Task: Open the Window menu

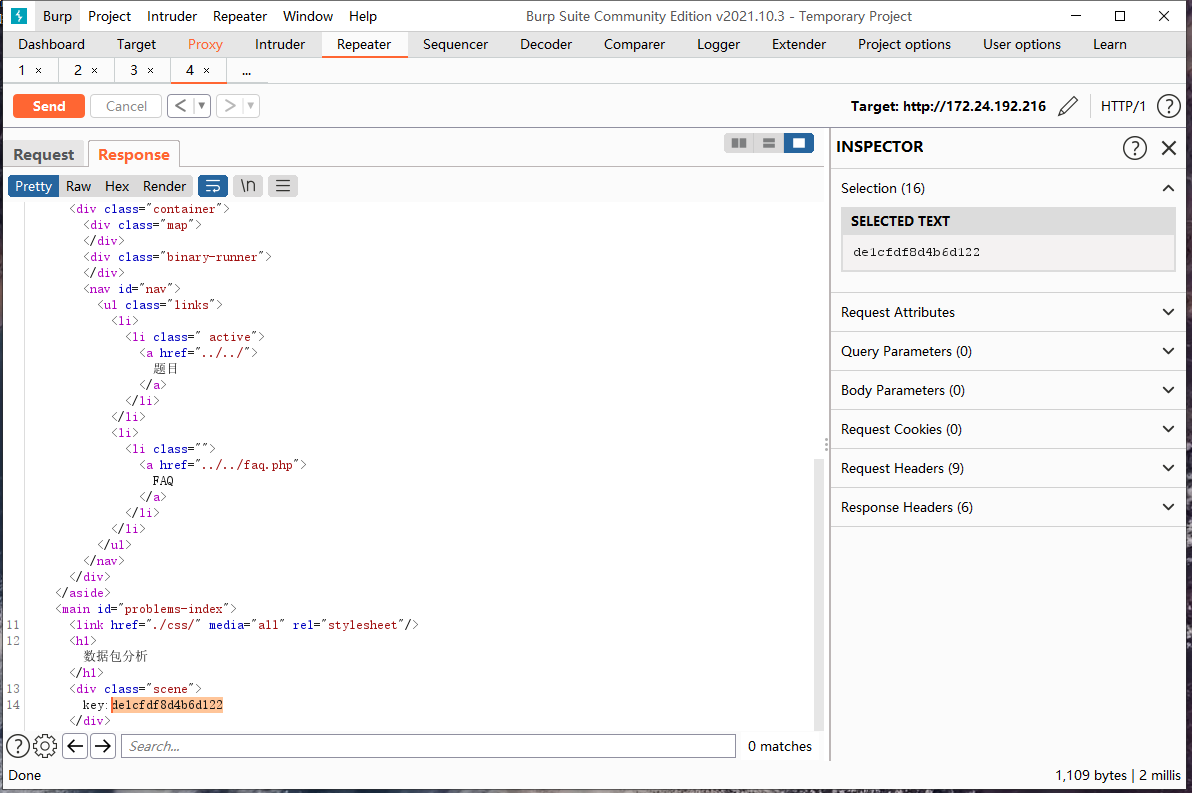Action: point(308,16)
